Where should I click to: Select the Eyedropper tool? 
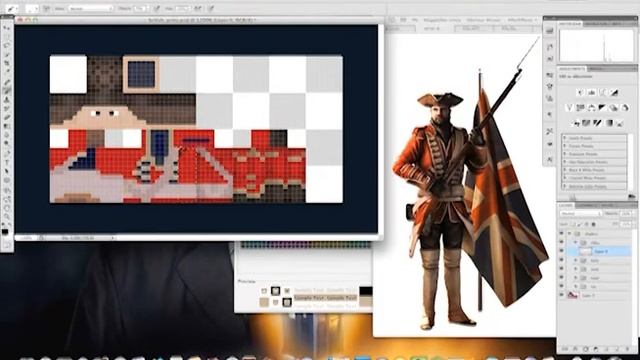point(7,71)
